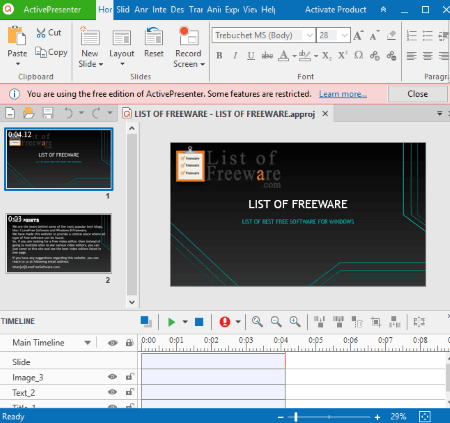Toggle visibility of Image_3 track
This screenshot has width=450, height=423.
pyautogui.click(x=112, y=377)
